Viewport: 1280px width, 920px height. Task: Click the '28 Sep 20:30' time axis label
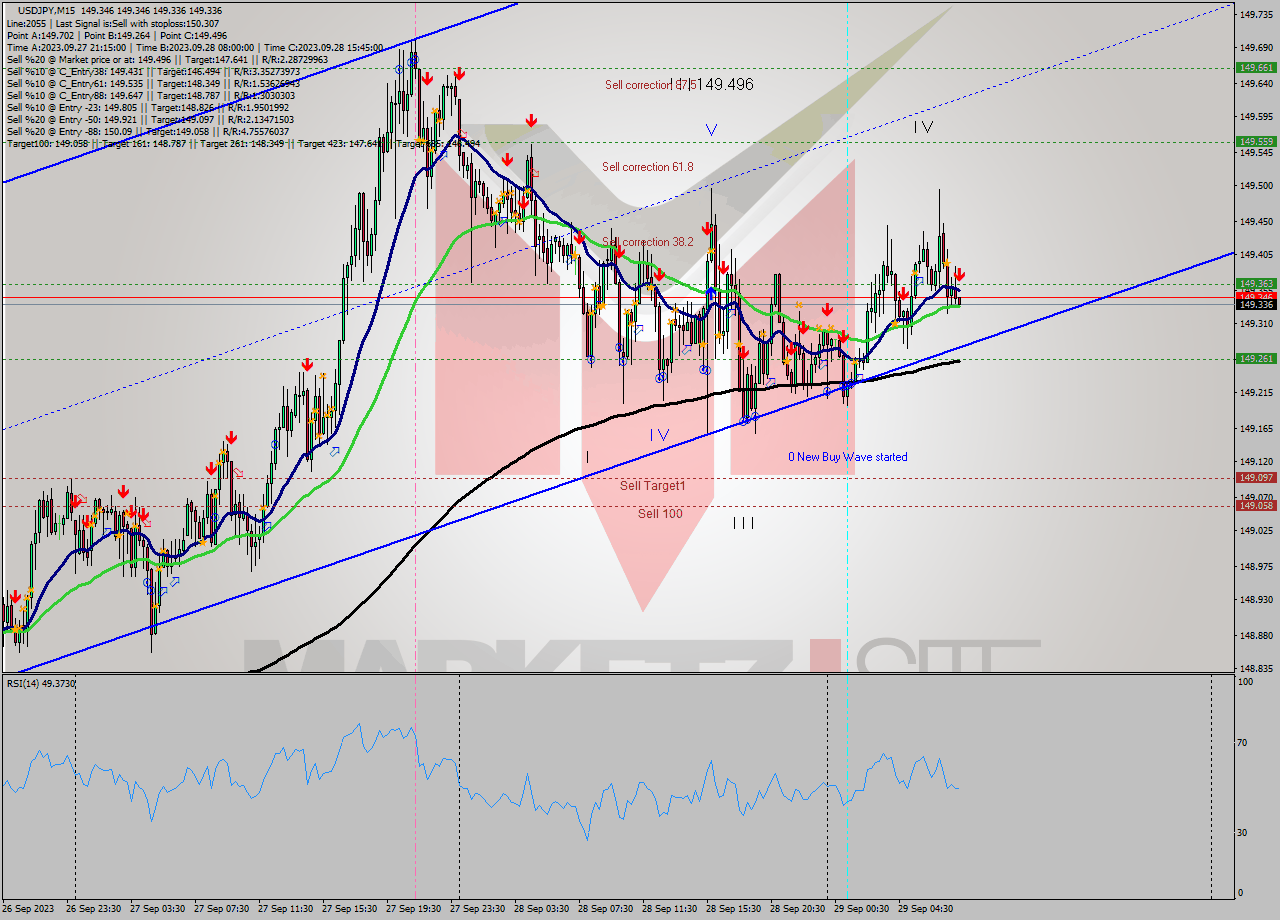point(797,909)
